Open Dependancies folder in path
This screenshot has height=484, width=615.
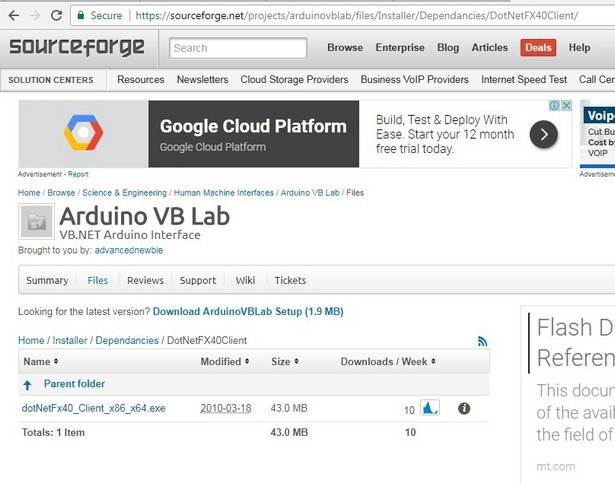pos(127,340)
